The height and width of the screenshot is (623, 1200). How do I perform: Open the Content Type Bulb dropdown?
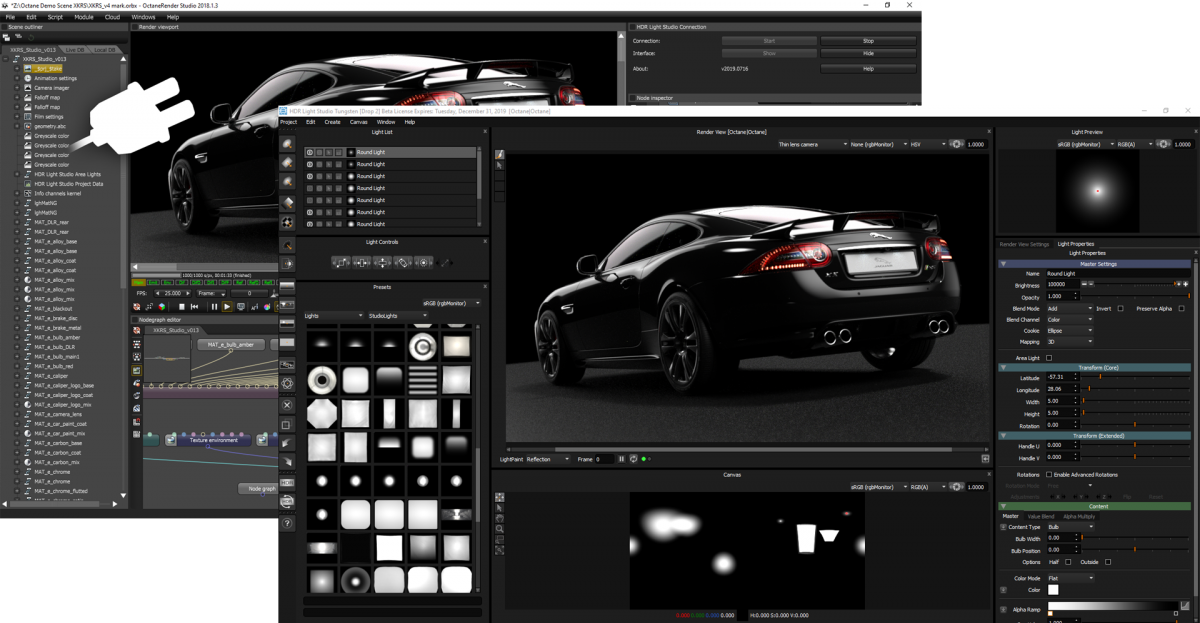click(x=1070, y=527)
